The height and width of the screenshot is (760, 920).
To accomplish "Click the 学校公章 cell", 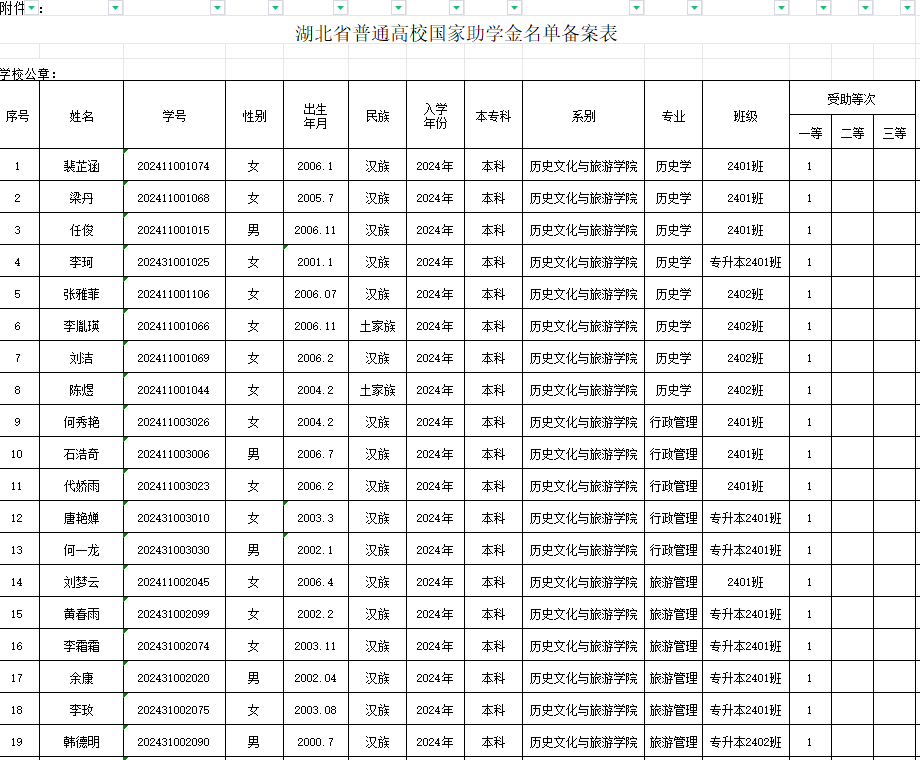I will [30, 74].
